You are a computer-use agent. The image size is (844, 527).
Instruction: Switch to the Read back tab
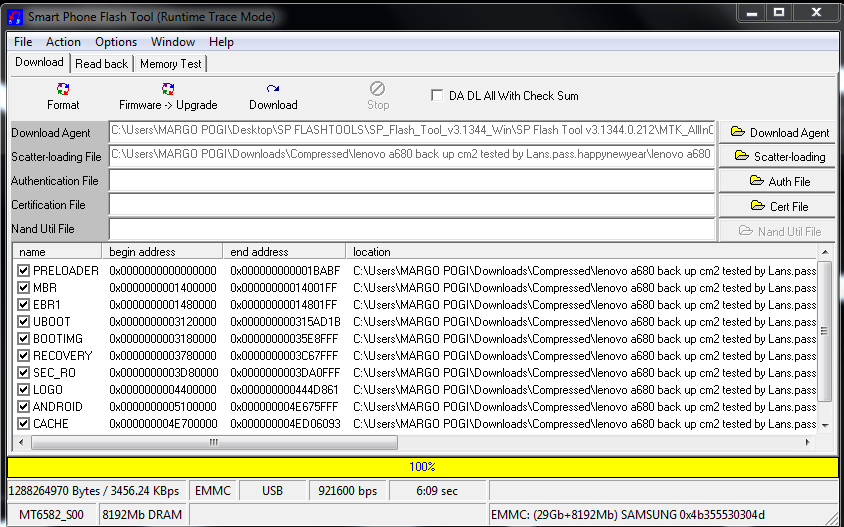point(102,64)
